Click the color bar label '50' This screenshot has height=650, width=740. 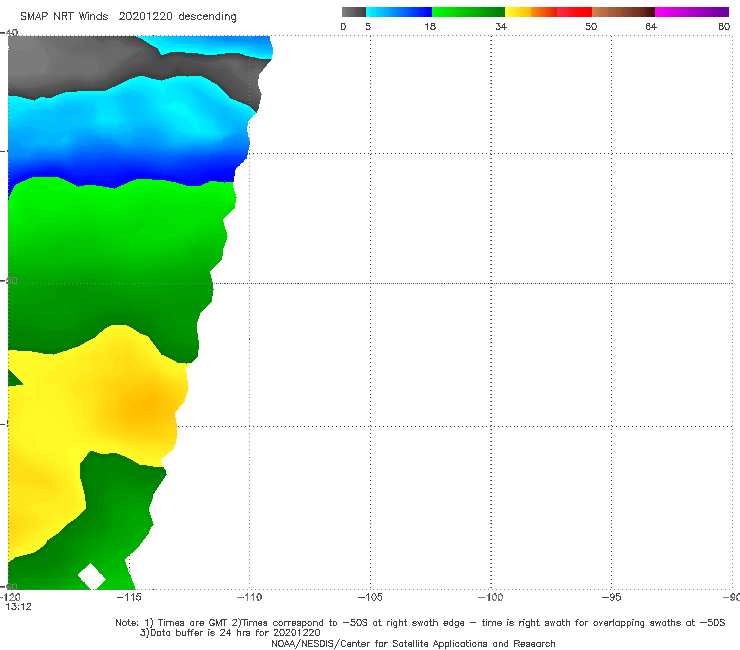point(591,26)
